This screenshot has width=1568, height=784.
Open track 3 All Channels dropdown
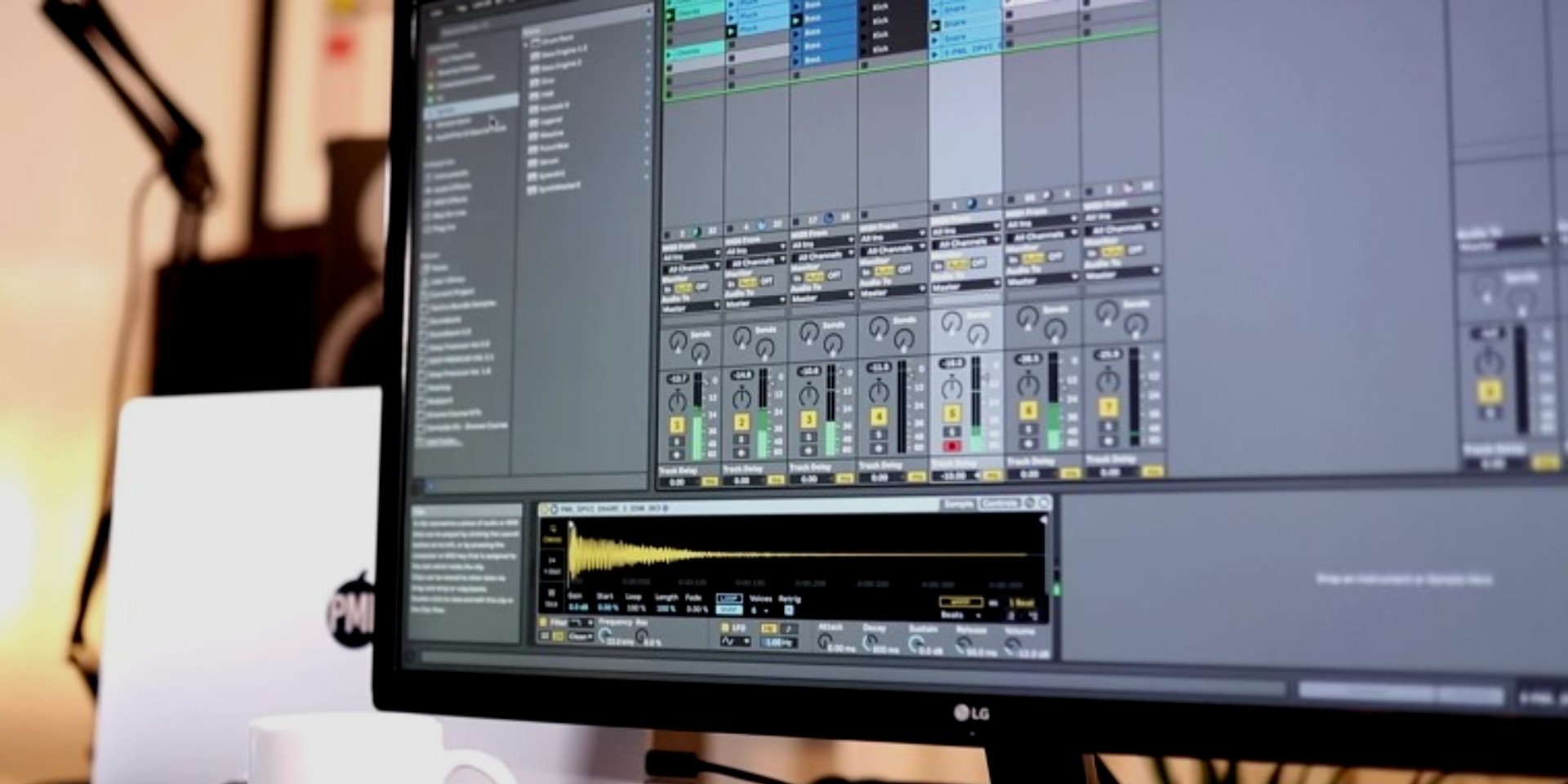point(822,256)
